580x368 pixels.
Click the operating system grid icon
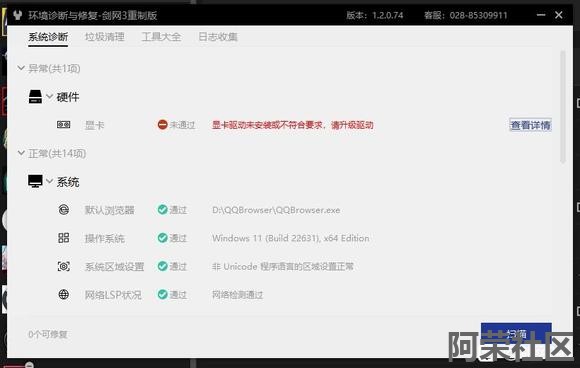point(64,238)
